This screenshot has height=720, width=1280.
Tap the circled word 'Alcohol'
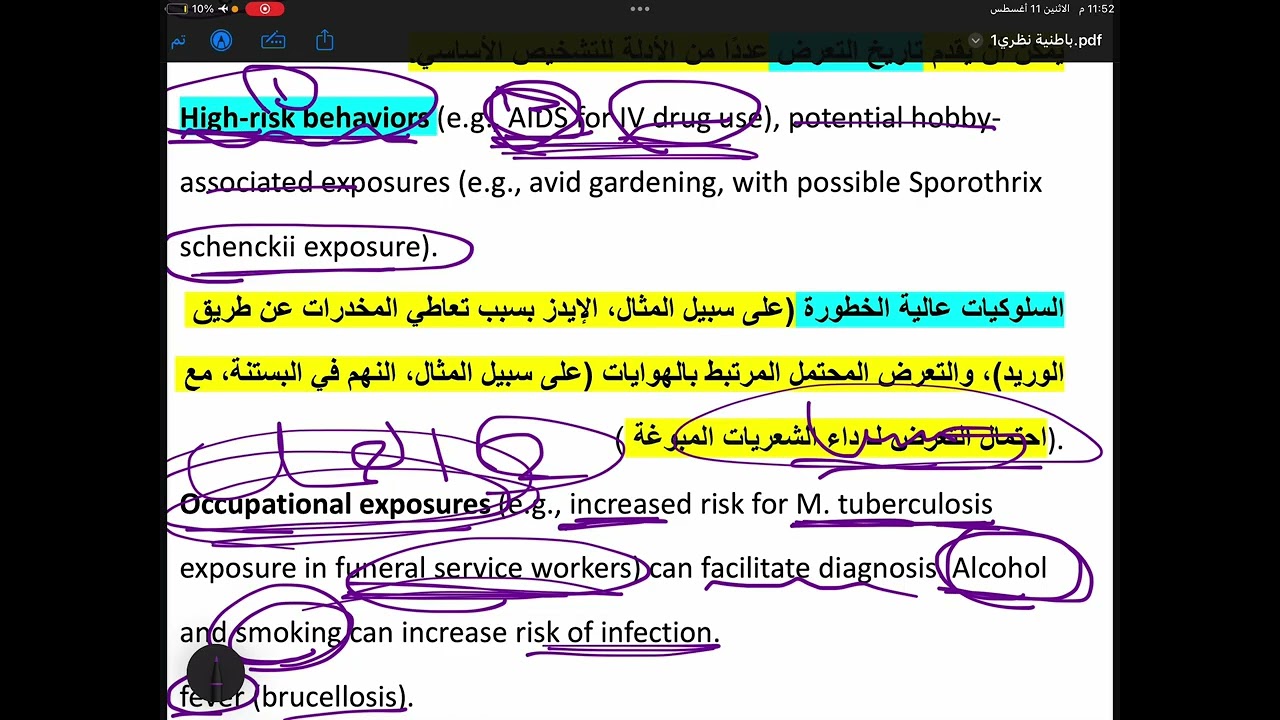pos(999,568)
